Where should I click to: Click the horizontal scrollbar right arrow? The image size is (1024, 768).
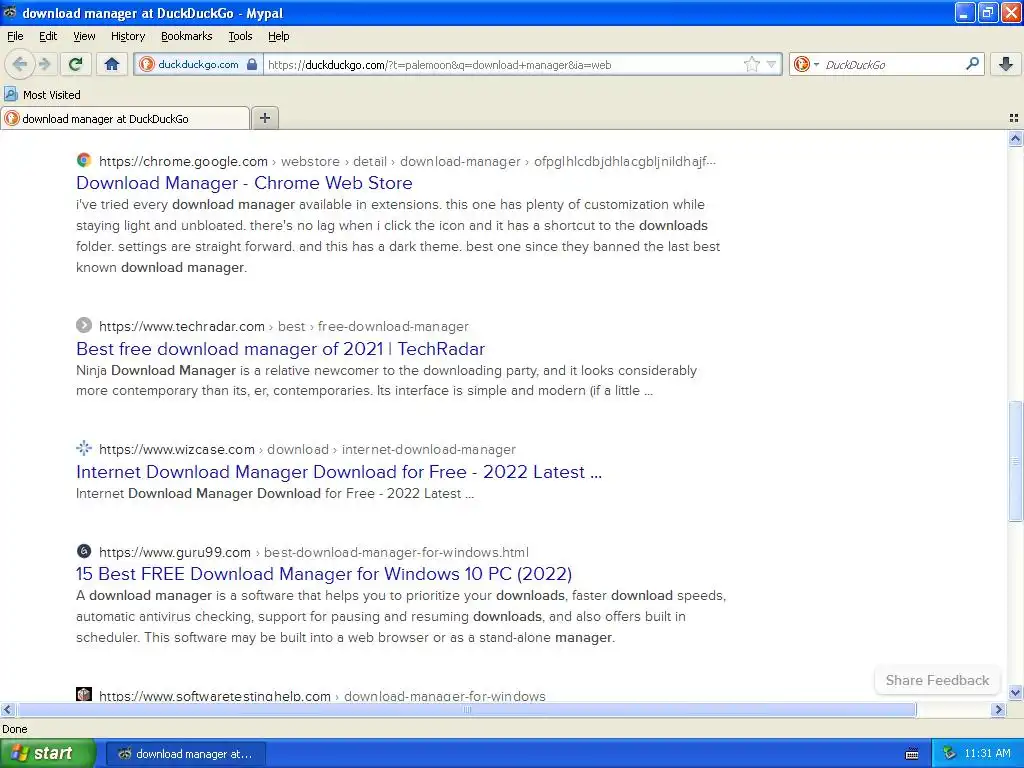coord(998,709)
